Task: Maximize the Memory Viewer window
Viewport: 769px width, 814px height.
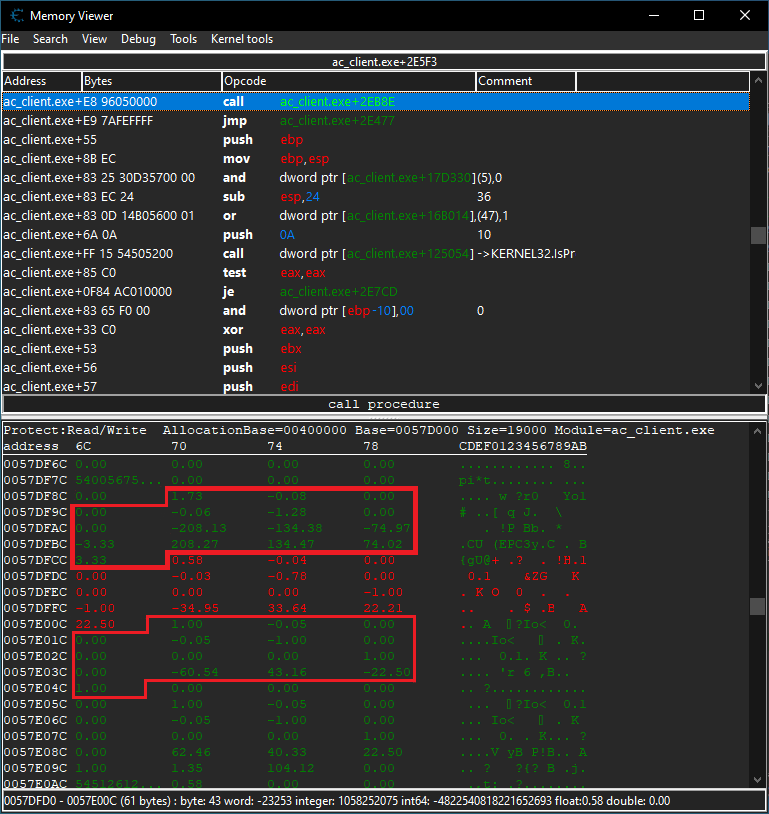Action: pyautogui.click(x=699, y=15)
